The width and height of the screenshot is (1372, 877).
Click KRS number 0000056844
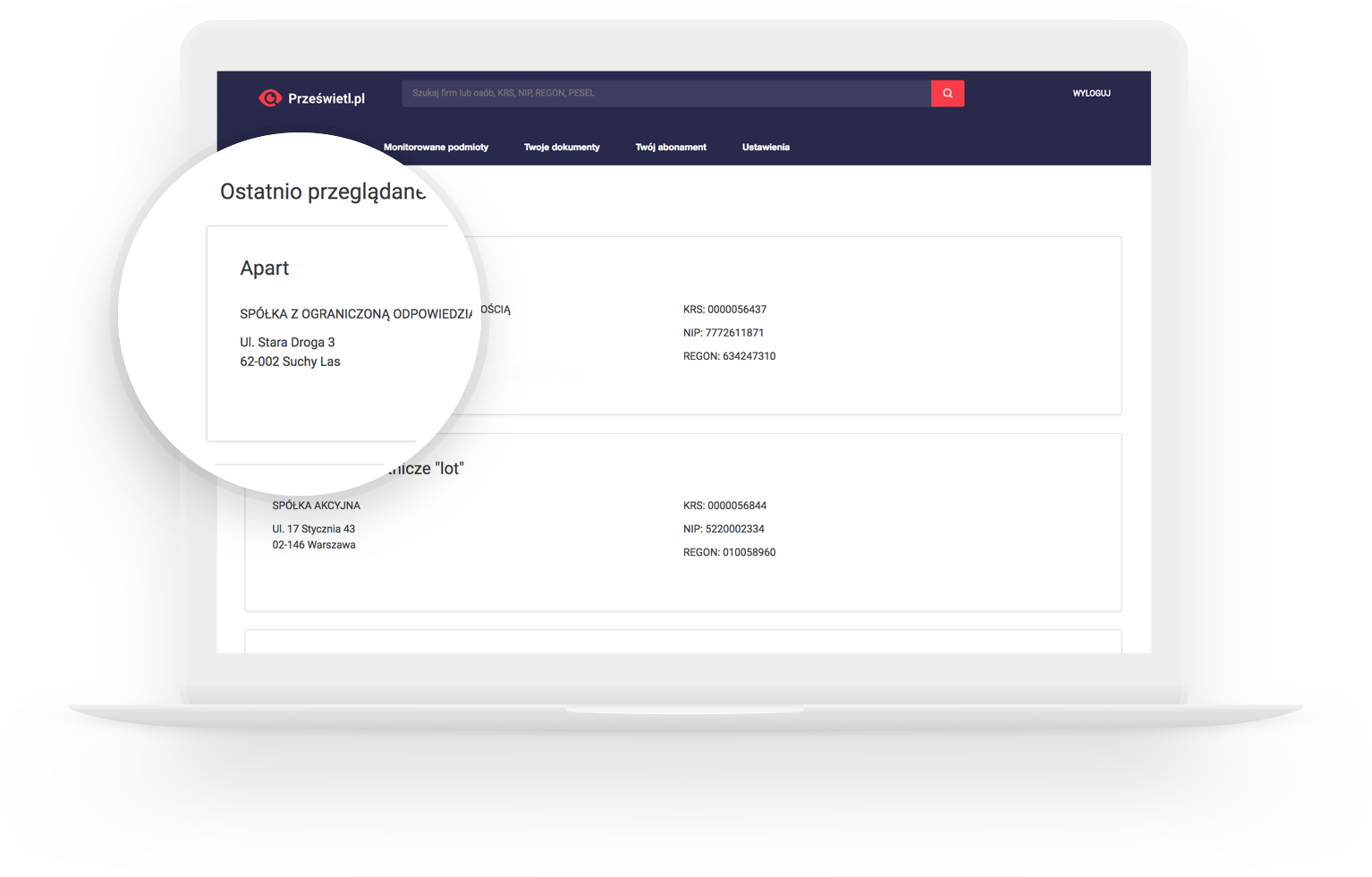click(724, 506)
